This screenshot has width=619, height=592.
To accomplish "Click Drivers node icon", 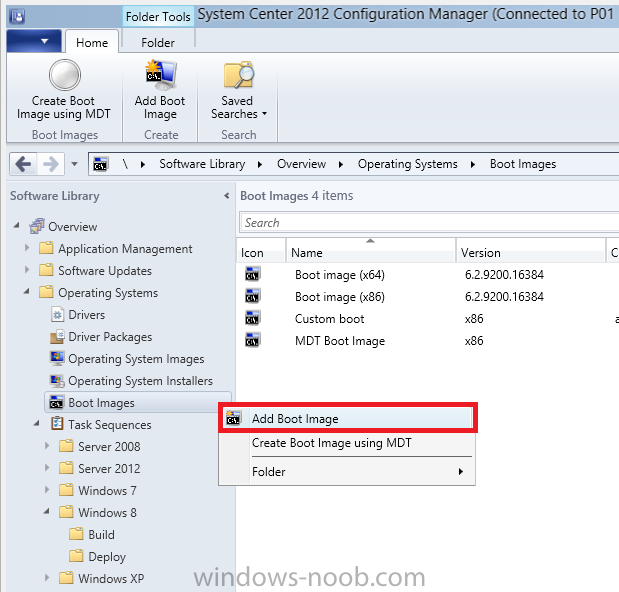I will coord(58,315).
